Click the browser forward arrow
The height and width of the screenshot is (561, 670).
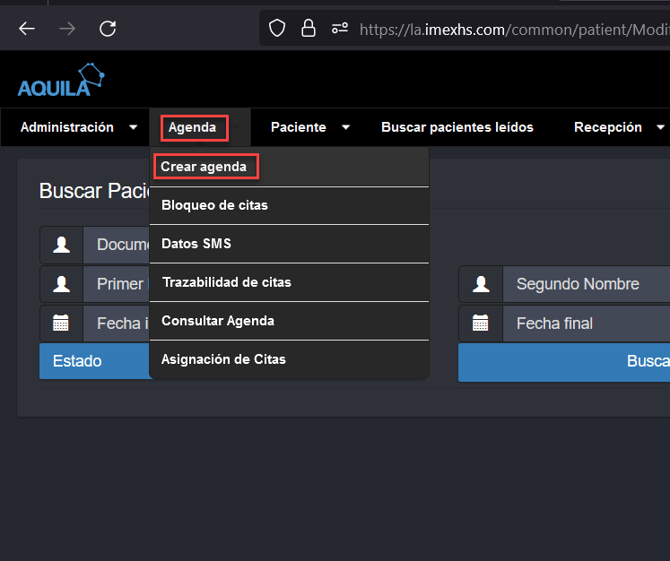67,28
